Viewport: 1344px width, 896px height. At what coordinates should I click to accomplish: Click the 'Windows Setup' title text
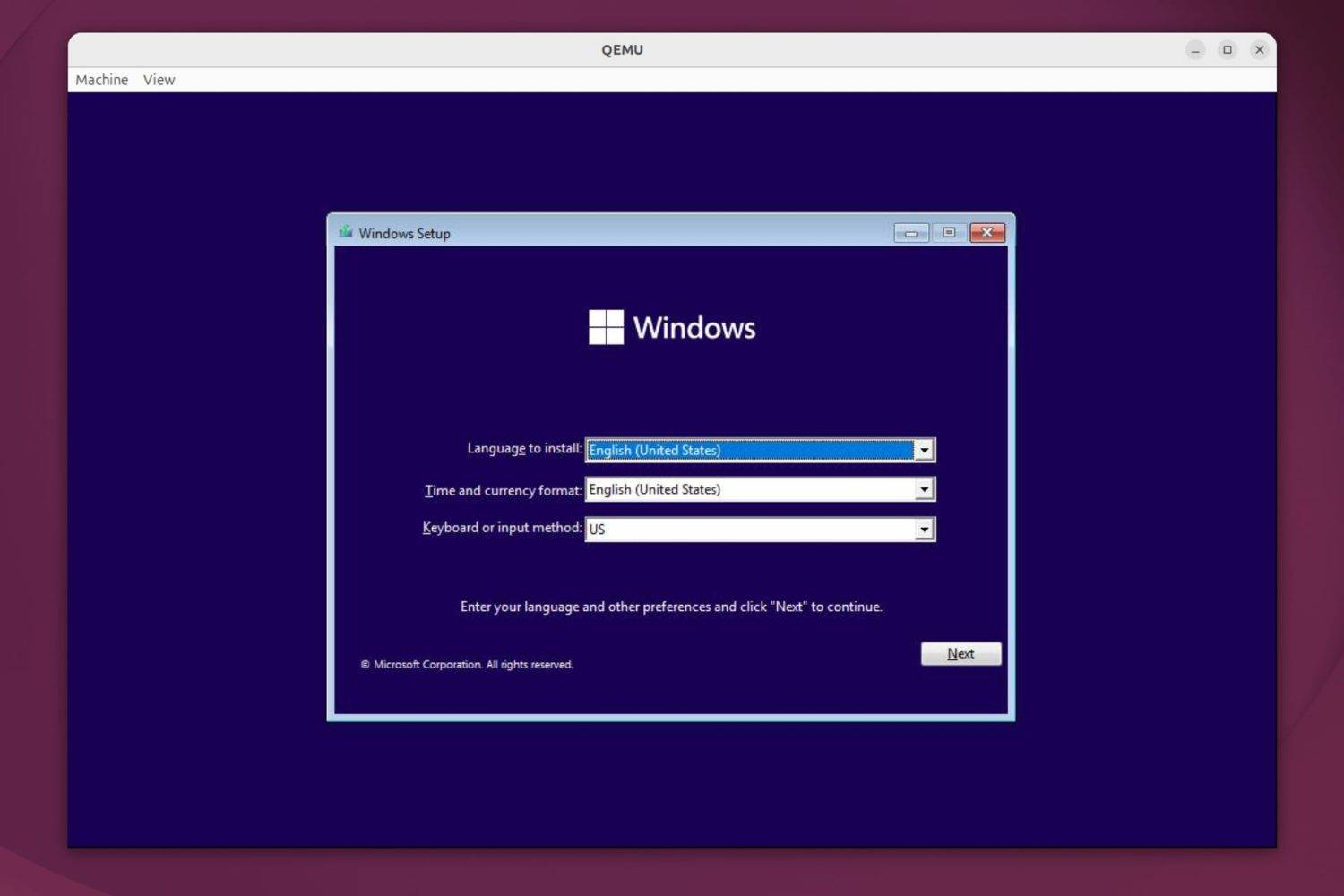pos(404,233)
